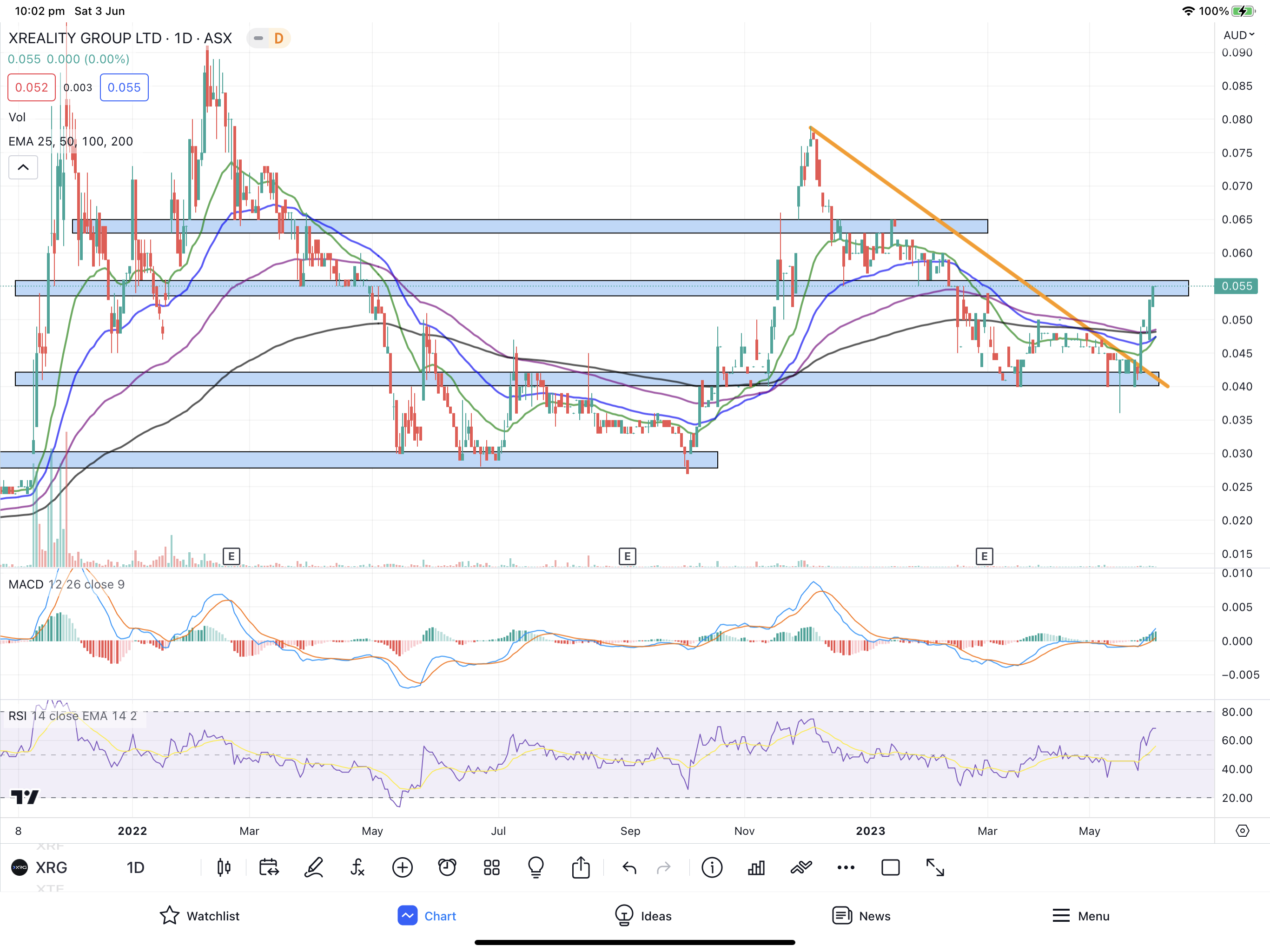This screenshot has height=952, width=1270.
Task: Select the top blue resistance zone at 0.064
Action: click(530, 226)
